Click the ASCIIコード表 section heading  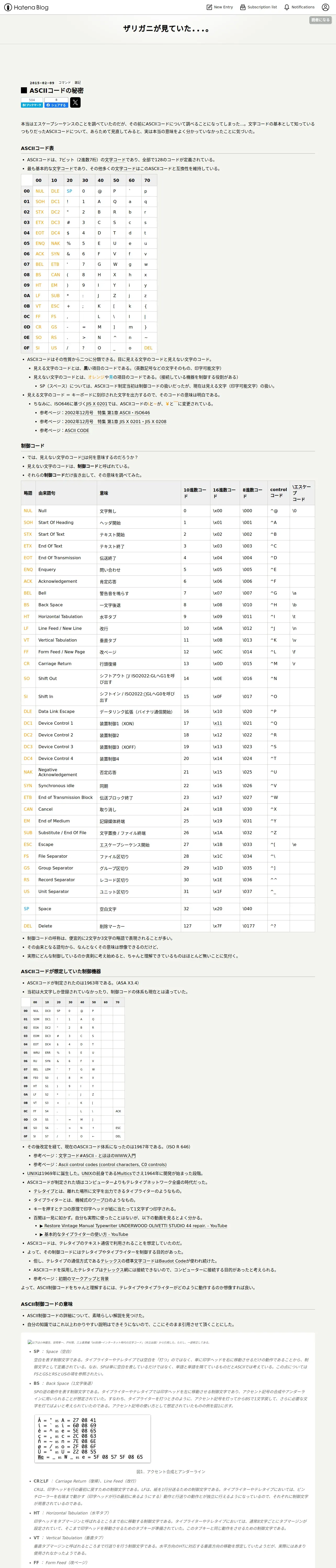click(x=37, y=148)
